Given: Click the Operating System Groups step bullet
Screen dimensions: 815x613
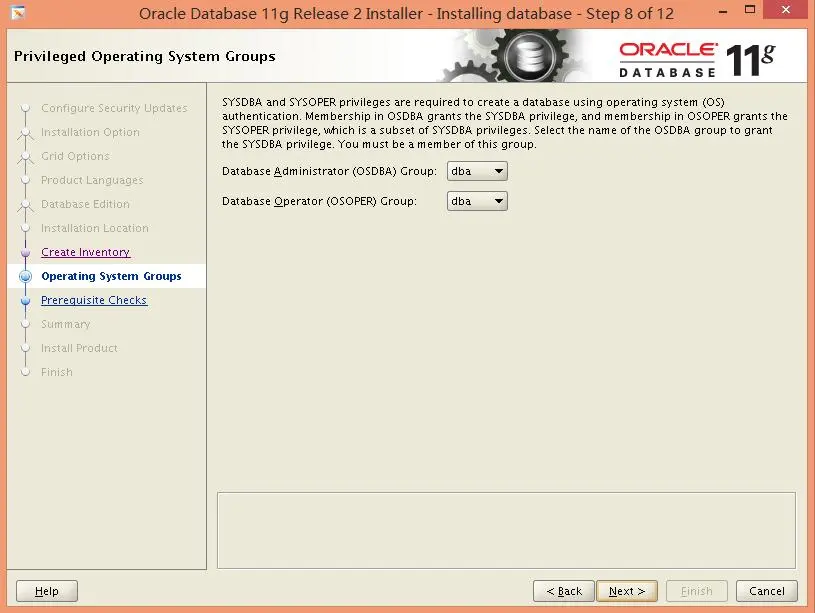Looking at the screenshot, I should (x=25, y=276).
